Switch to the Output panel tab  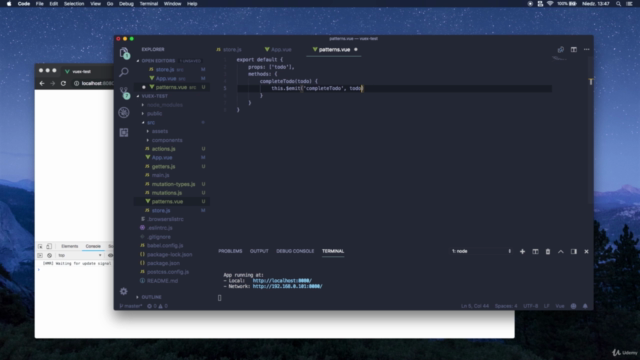click(x=259, y=251)
